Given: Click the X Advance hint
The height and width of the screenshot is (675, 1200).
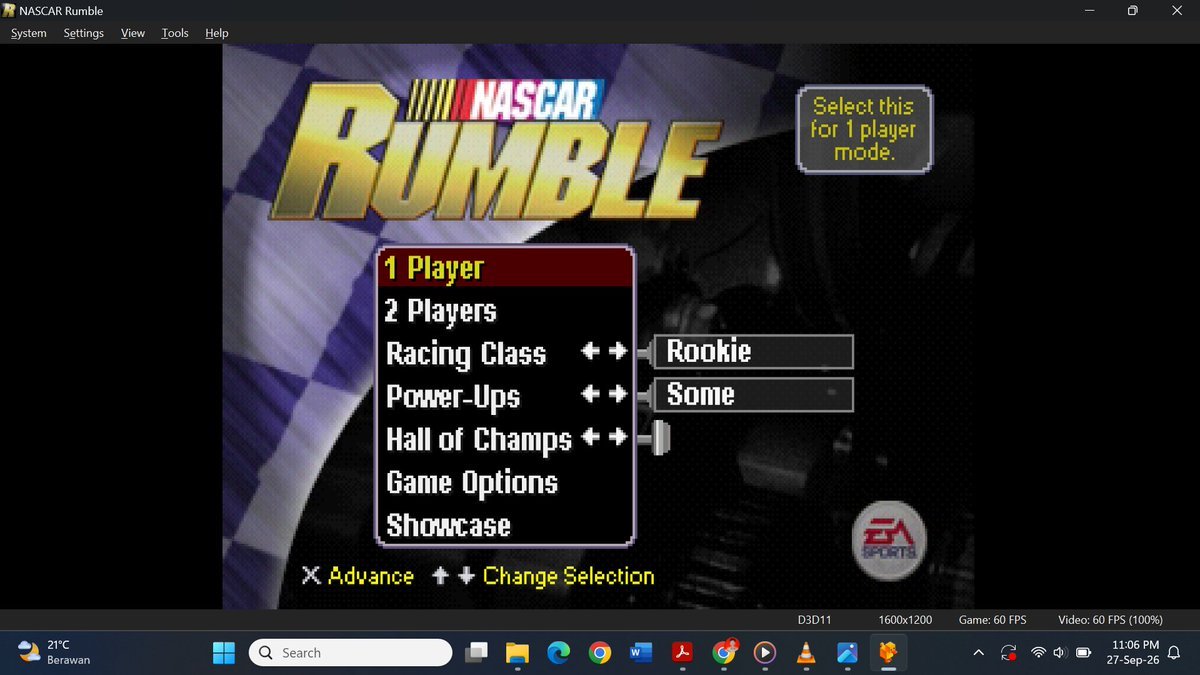Looking at the screenshot, I should [358, 576].
